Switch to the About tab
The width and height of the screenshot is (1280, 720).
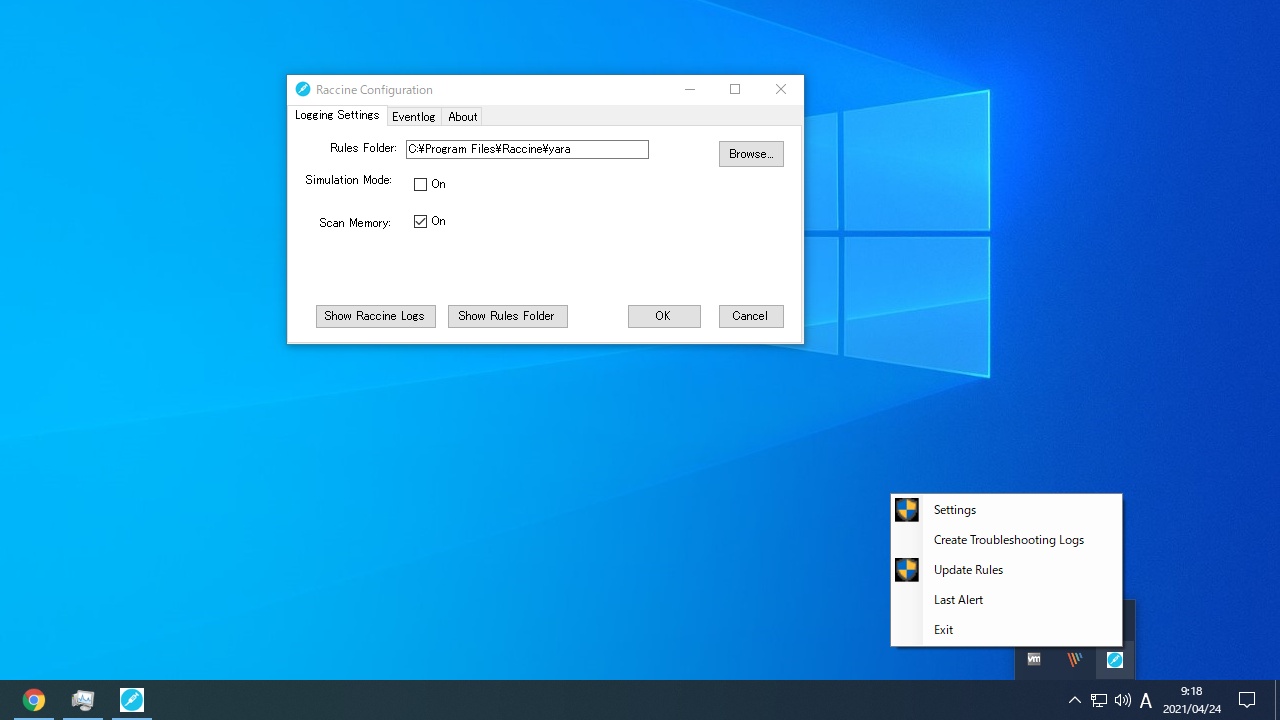[x=463, y=117]
